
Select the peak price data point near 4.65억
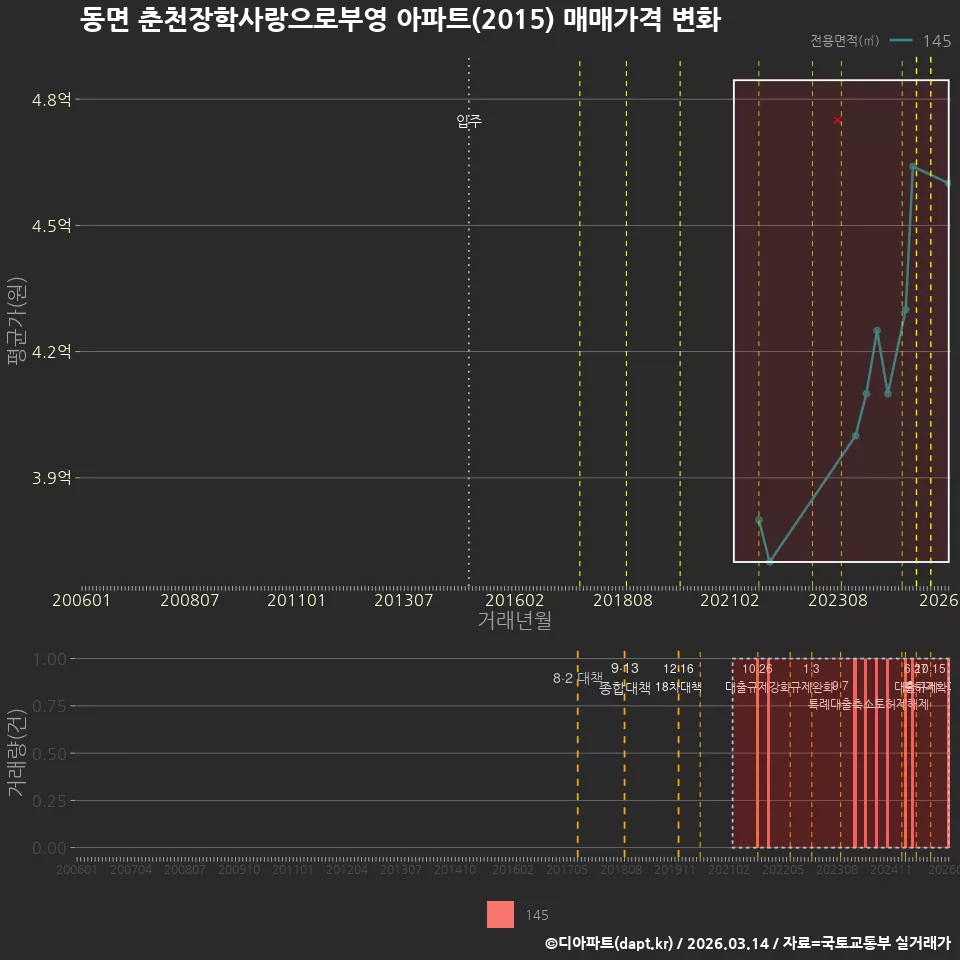(913, 167)
